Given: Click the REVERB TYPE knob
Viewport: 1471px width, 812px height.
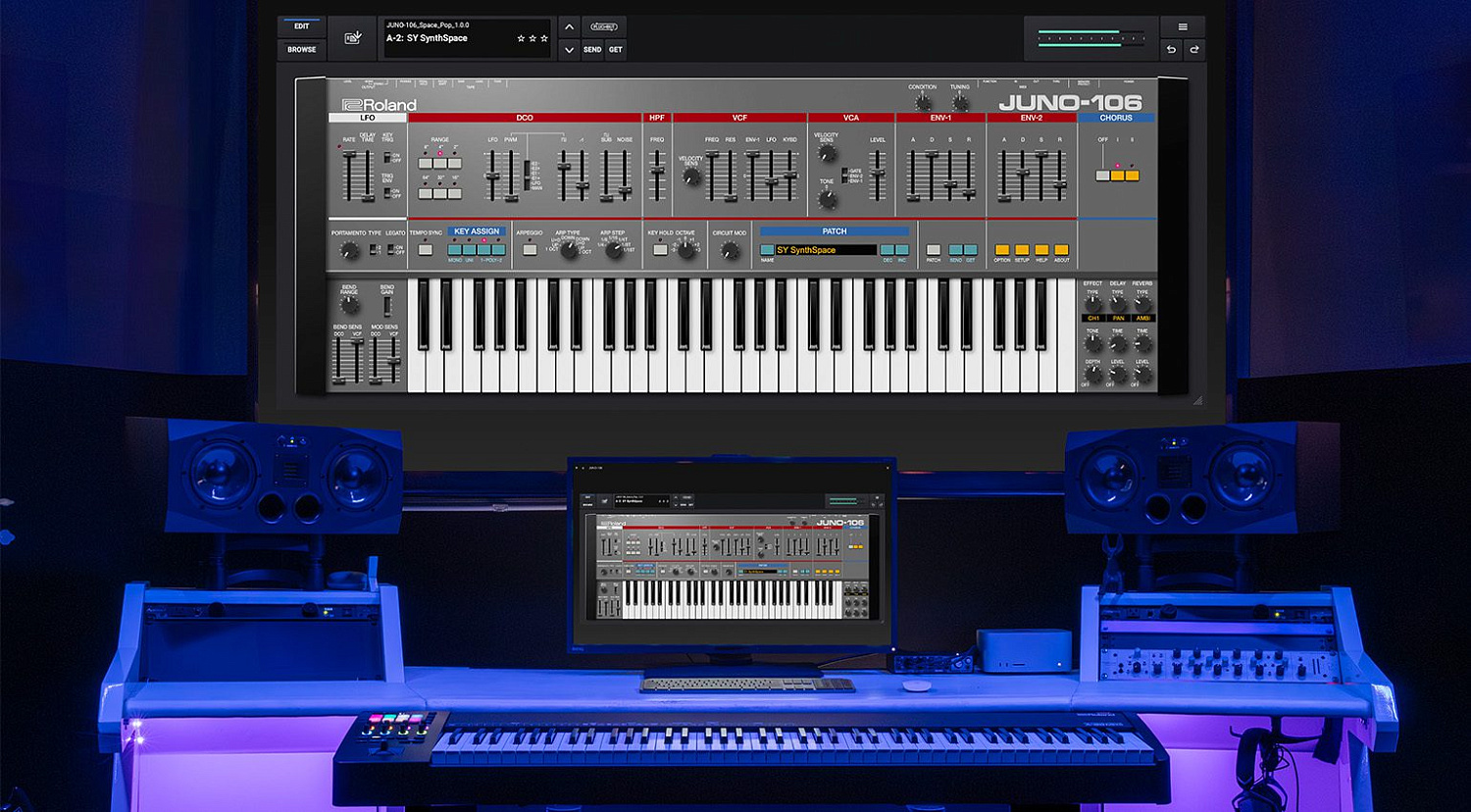Looking at the screenshot, I should (x=1142, y=303).
